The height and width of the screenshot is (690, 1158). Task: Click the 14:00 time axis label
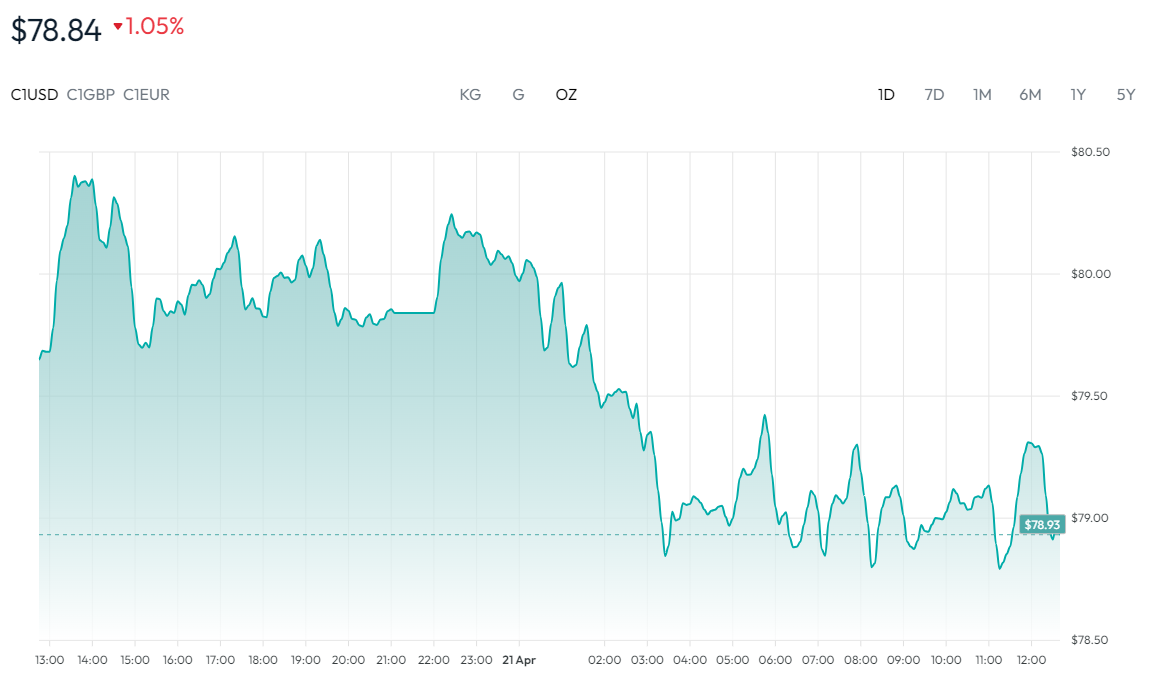pyautogui.click(x=92, y=660)
